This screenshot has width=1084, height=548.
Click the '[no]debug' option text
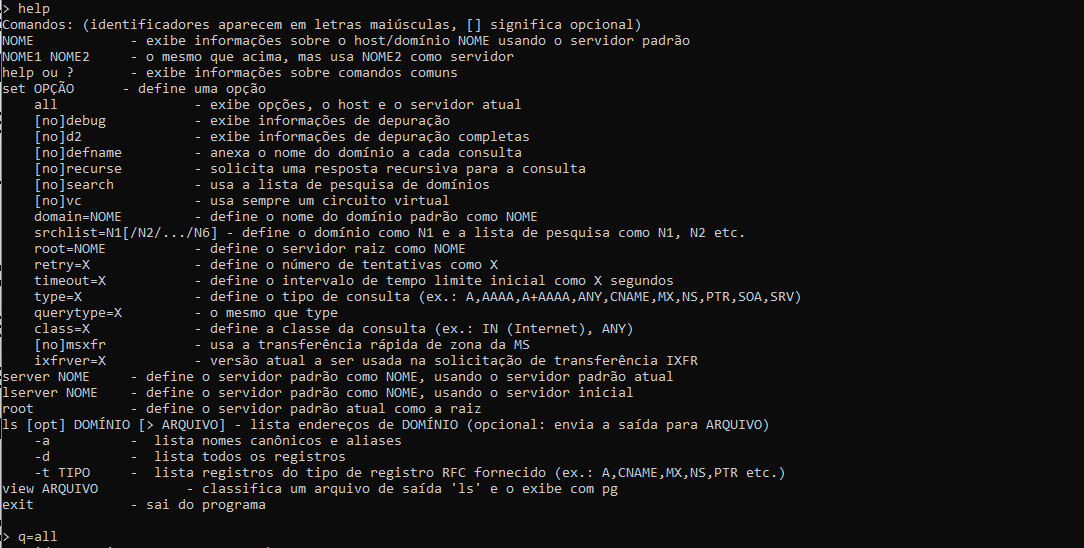pyautogui.click(x=70, y=120)
